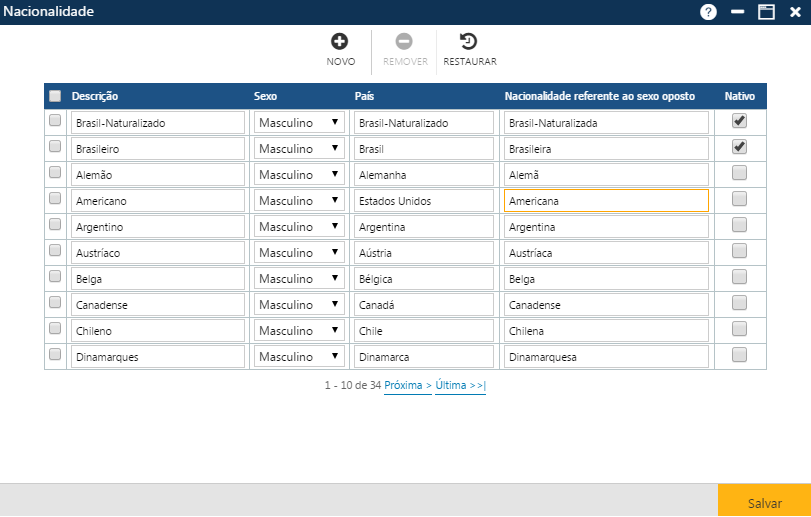Toggle the select-all checkbox in the header
This screenshot has height=517, width=811.
pyautogui.click(x=55, y=96)
